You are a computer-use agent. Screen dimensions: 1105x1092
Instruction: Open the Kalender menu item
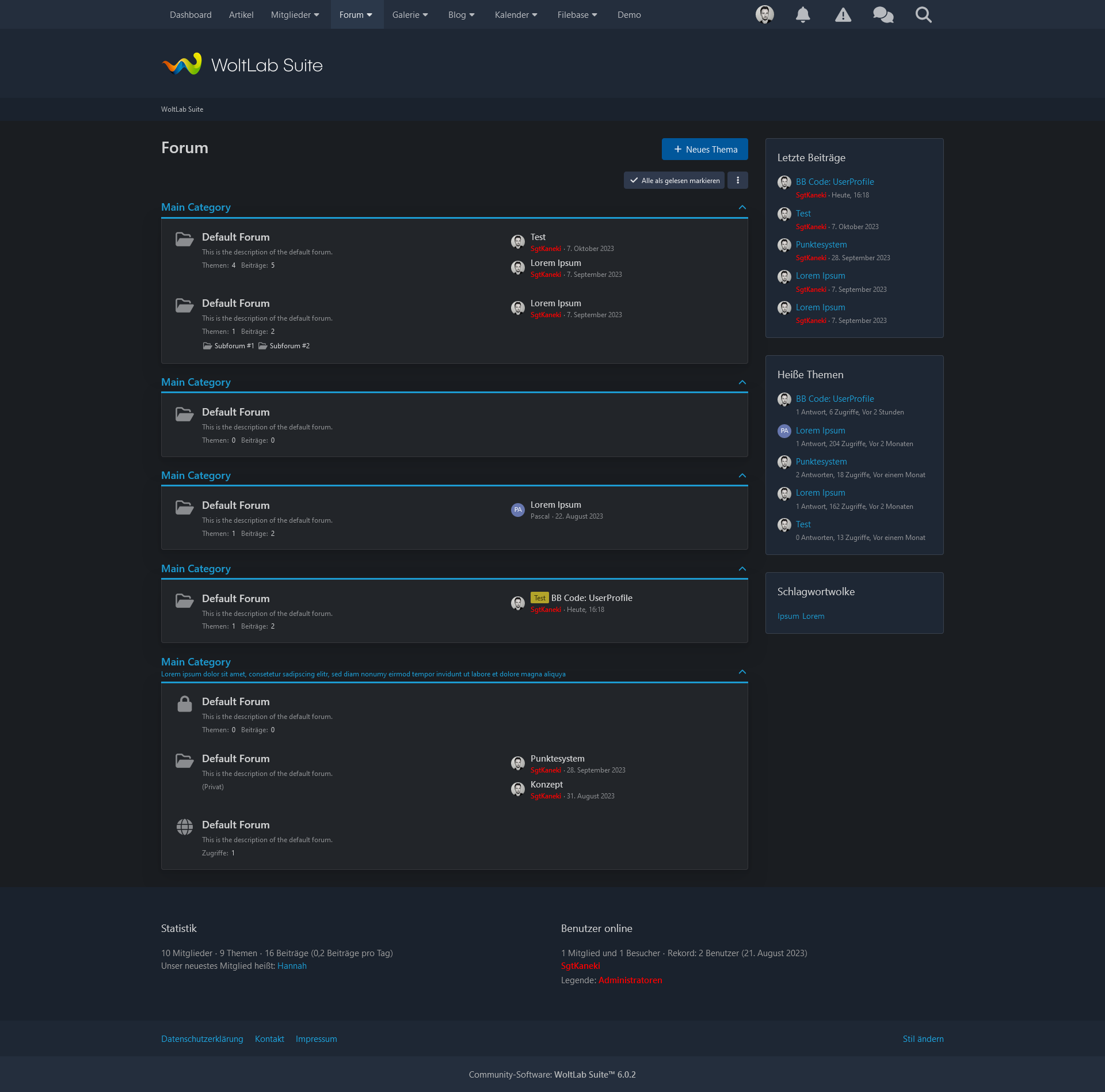[x=516, y=14]
